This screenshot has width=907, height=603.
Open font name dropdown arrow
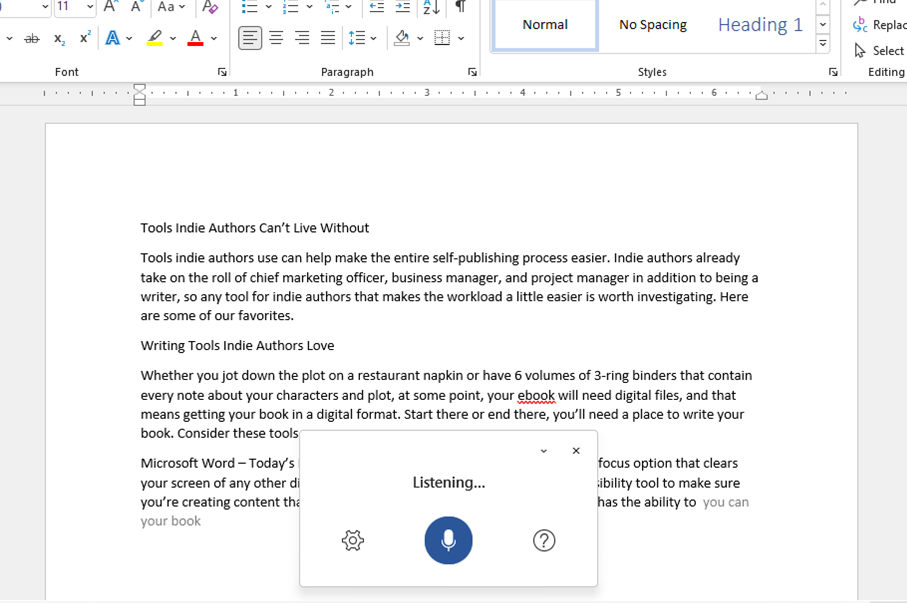point(45,7)
